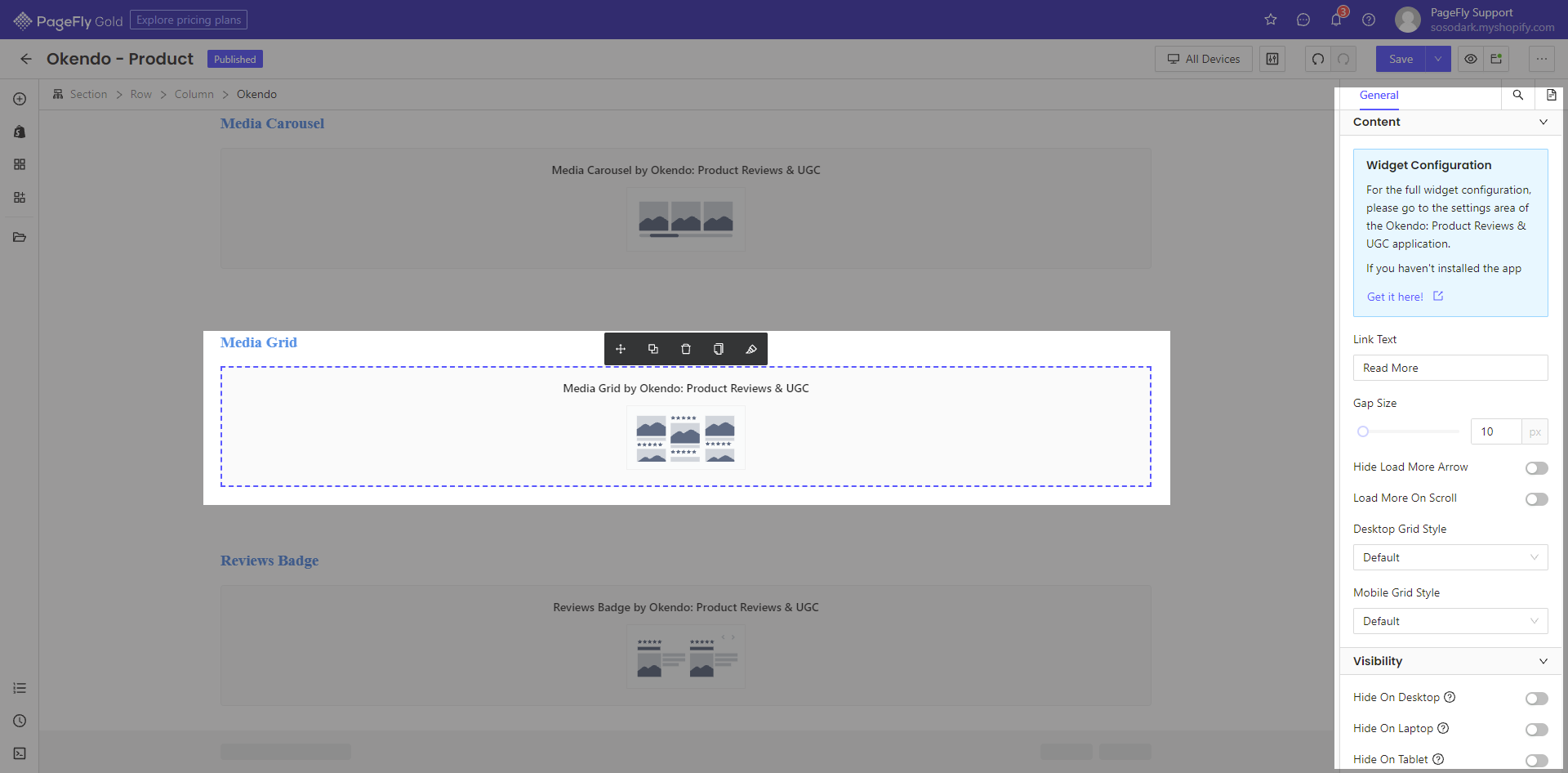Viewport: 1568px width, 773px height.
Task: Click the move handle on element toolbar
Action: point(621,349)
